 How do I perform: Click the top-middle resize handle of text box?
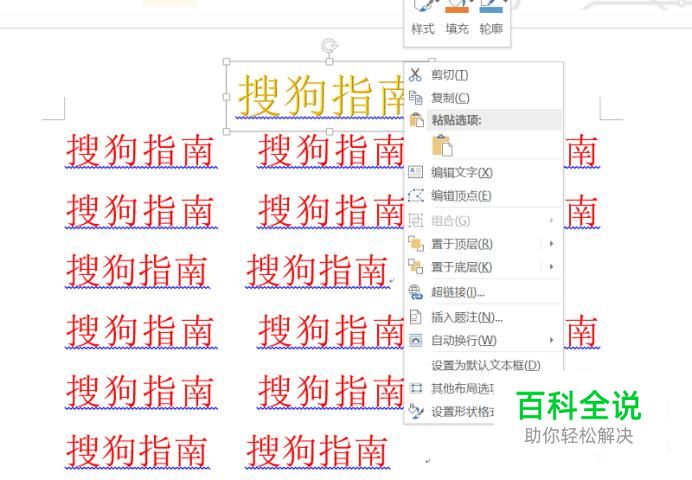[329, 62]
